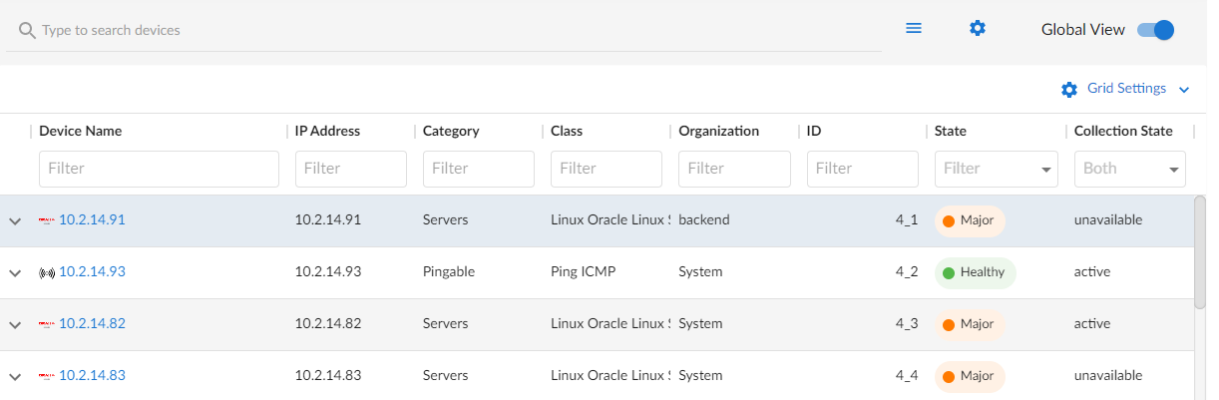1219x400 pixels.
Task: Expand the 10.2.14.93 device row
Action: (x=15, y=273)
